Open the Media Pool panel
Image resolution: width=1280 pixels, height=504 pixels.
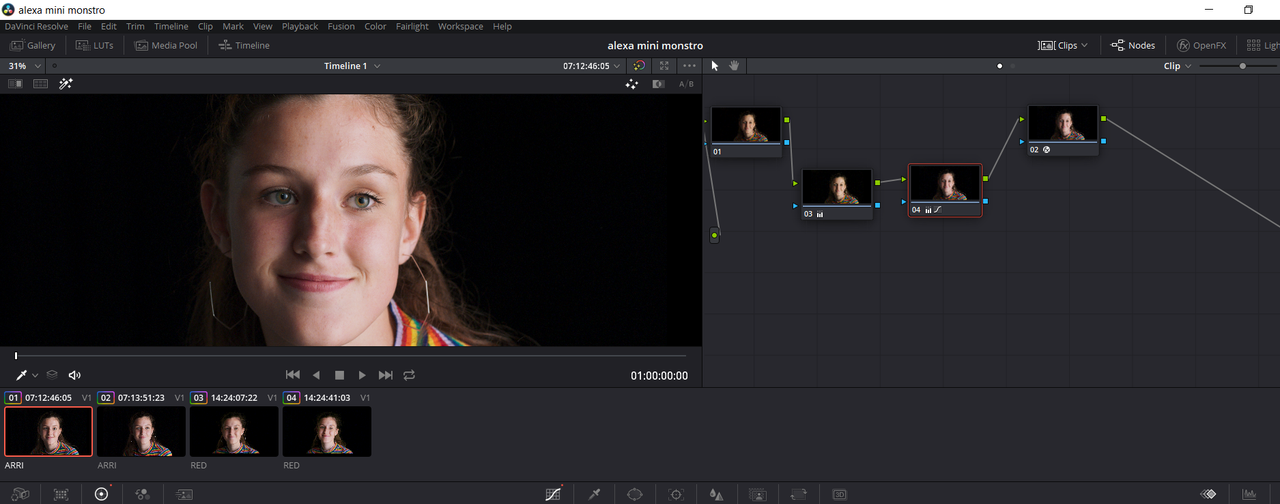[166, 45]
